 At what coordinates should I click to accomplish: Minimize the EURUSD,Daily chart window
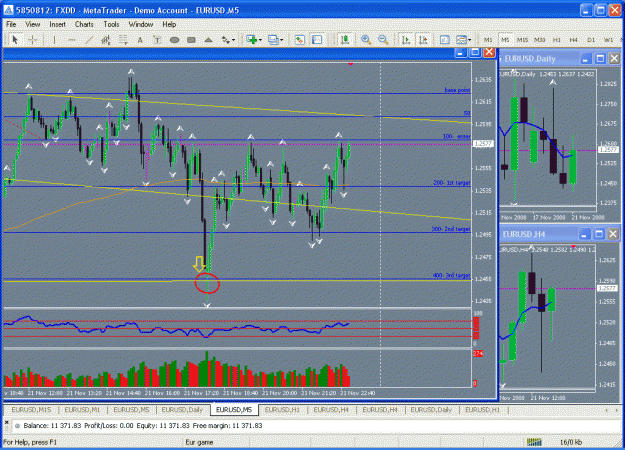click(585, 59)
